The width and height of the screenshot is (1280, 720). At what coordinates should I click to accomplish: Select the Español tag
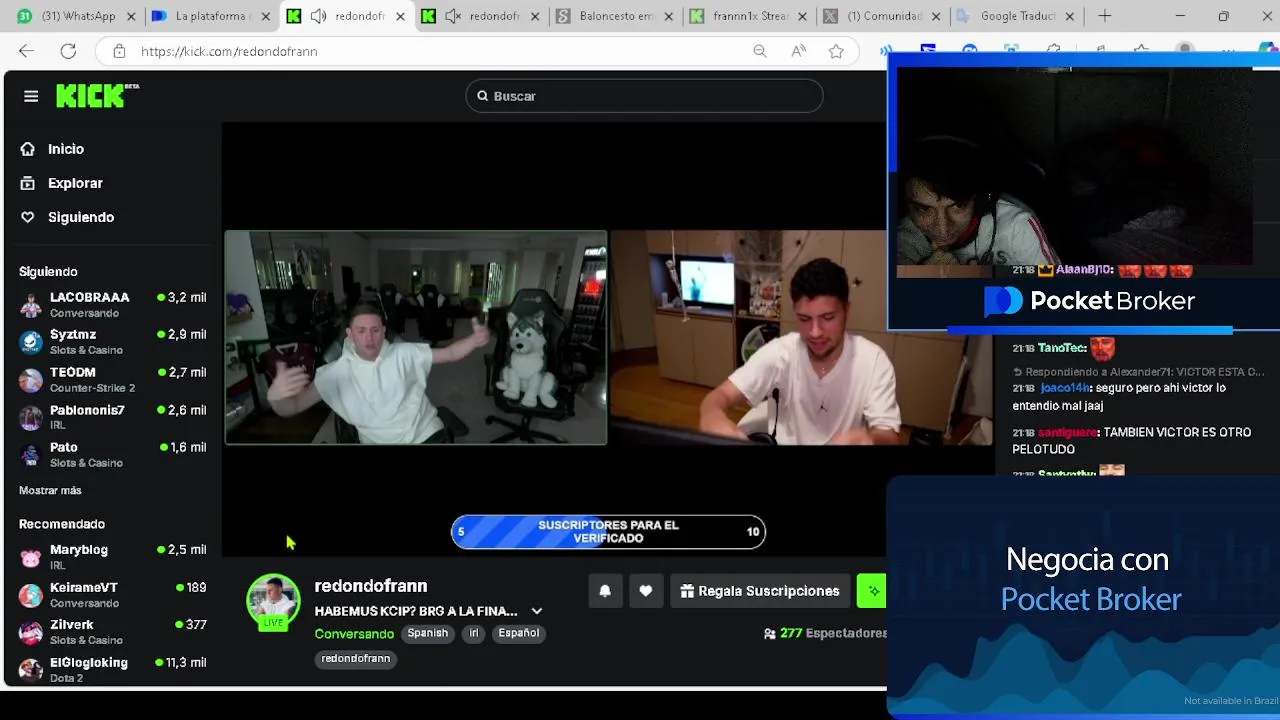click(x=518, y=633)
